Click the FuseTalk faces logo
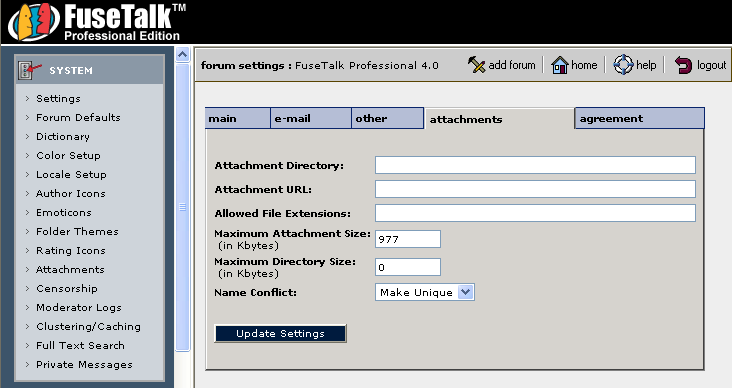Viewport: 732px width, 388px height. point(35,21)
